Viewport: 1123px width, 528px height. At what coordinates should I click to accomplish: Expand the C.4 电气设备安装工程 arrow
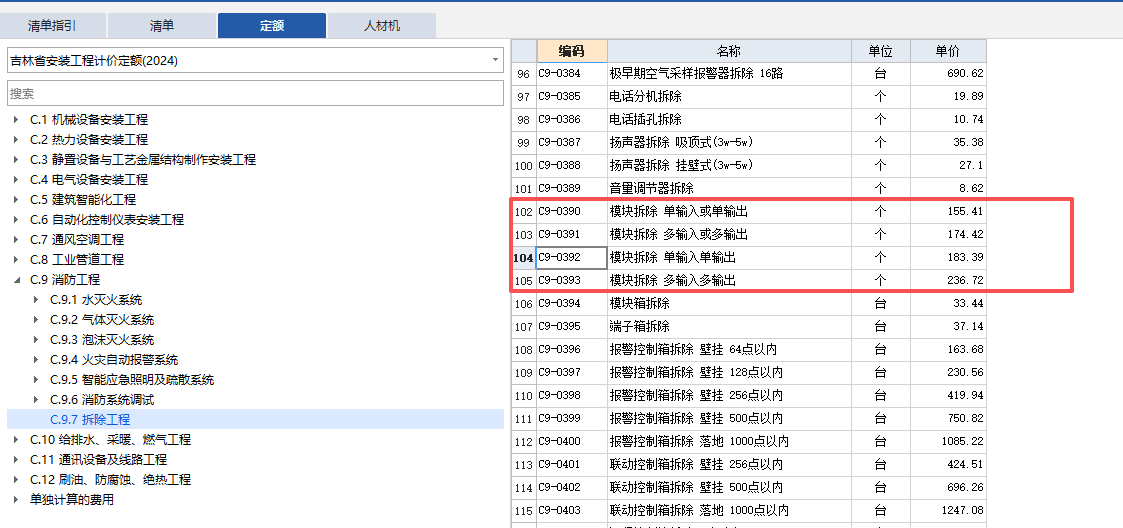[16, 180]
